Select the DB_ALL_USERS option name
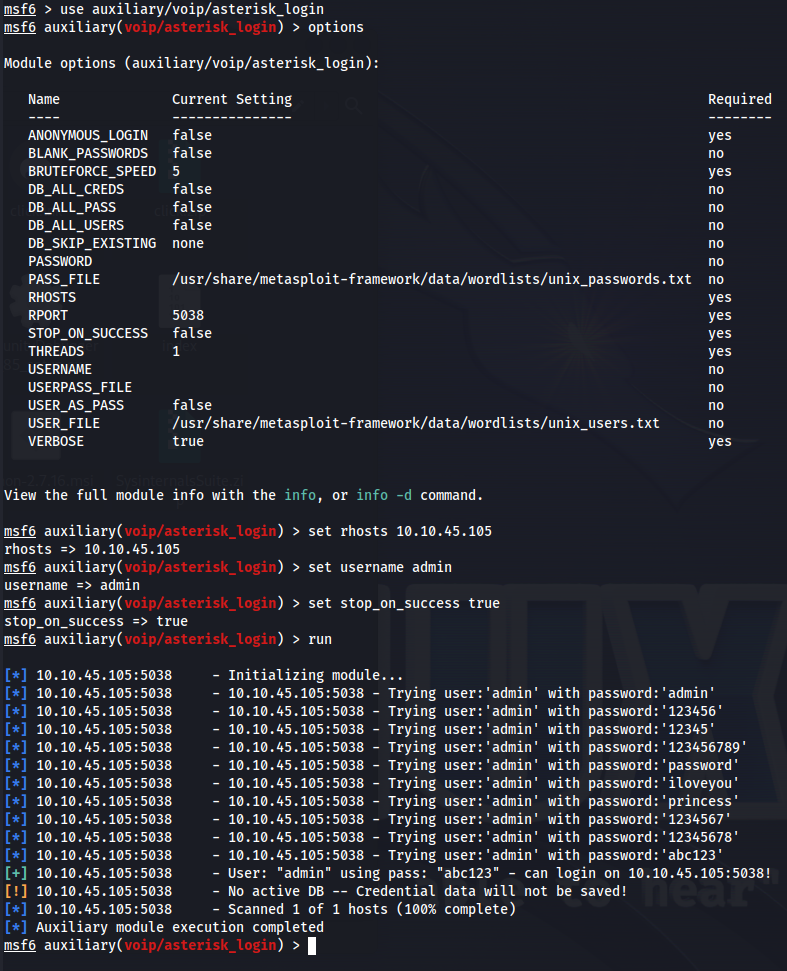 76,225
